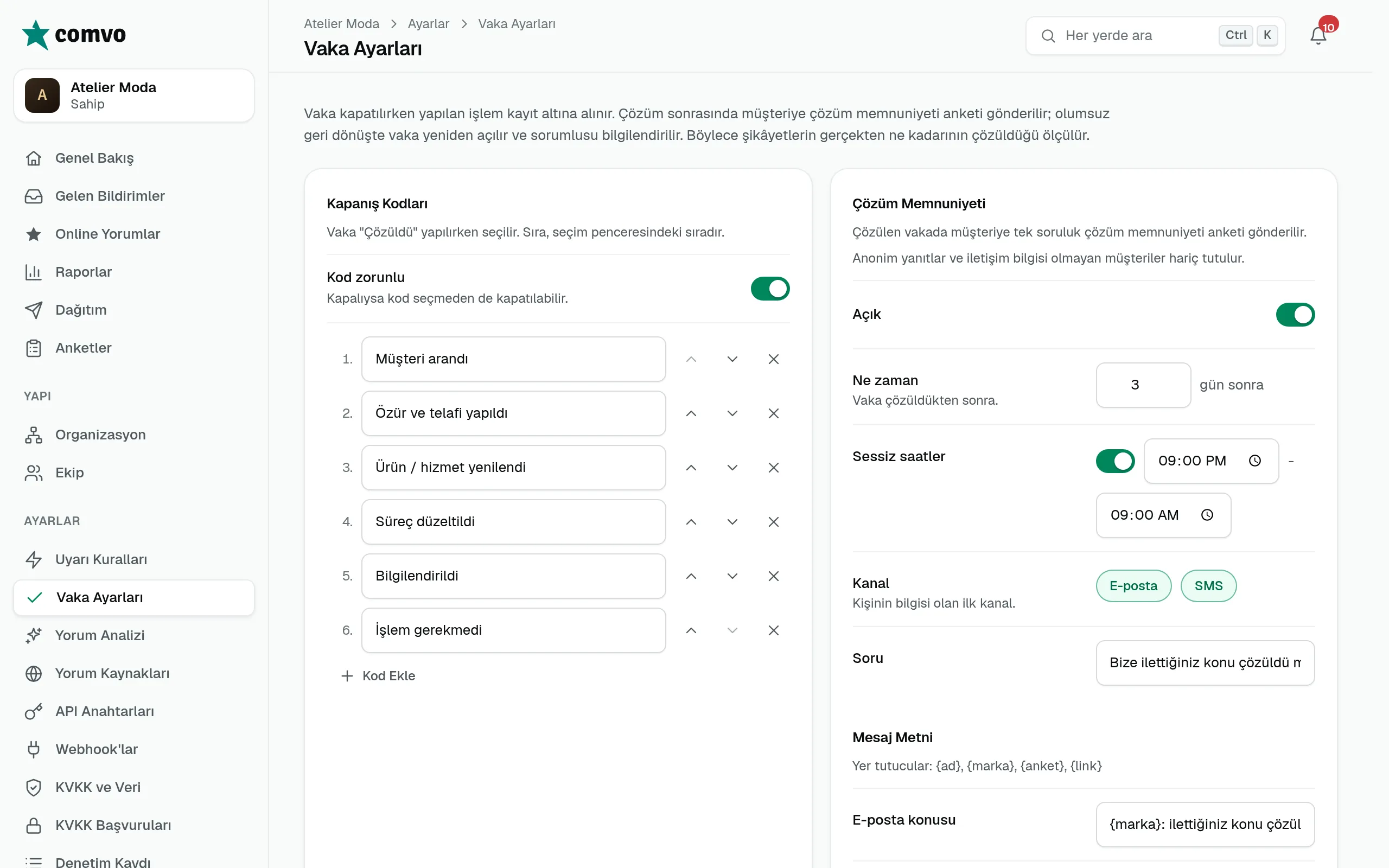The height and width of the screenshot is (868, 1389).
Task: Disable the "Sessiz saatler" switch
Action: pos(1114,461)
